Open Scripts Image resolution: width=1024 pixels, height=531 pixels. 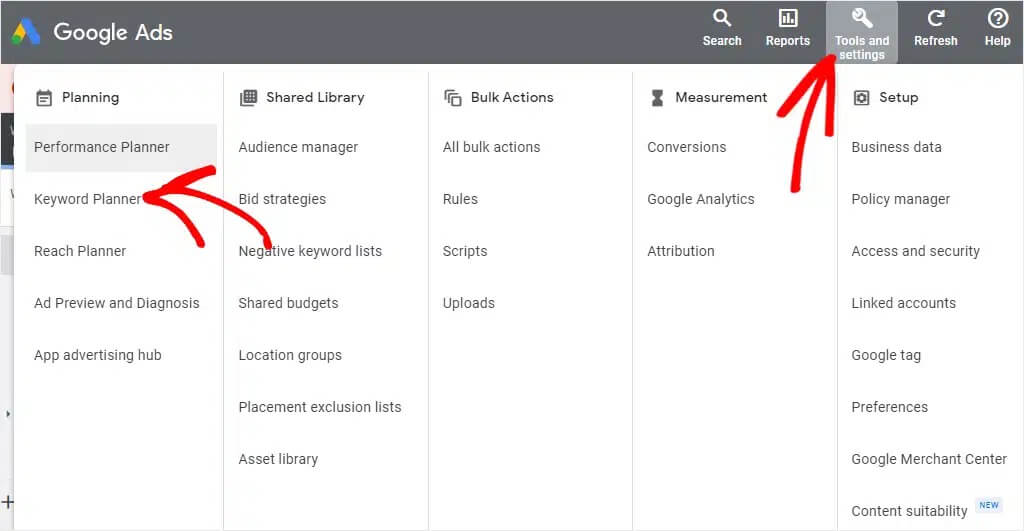pos(464,251)
